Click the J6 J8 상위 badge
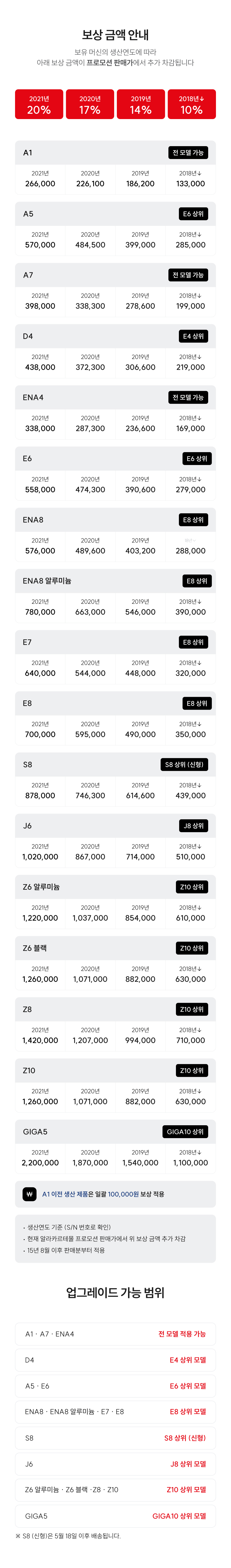The image size is (231, 1568). point(194,825)
